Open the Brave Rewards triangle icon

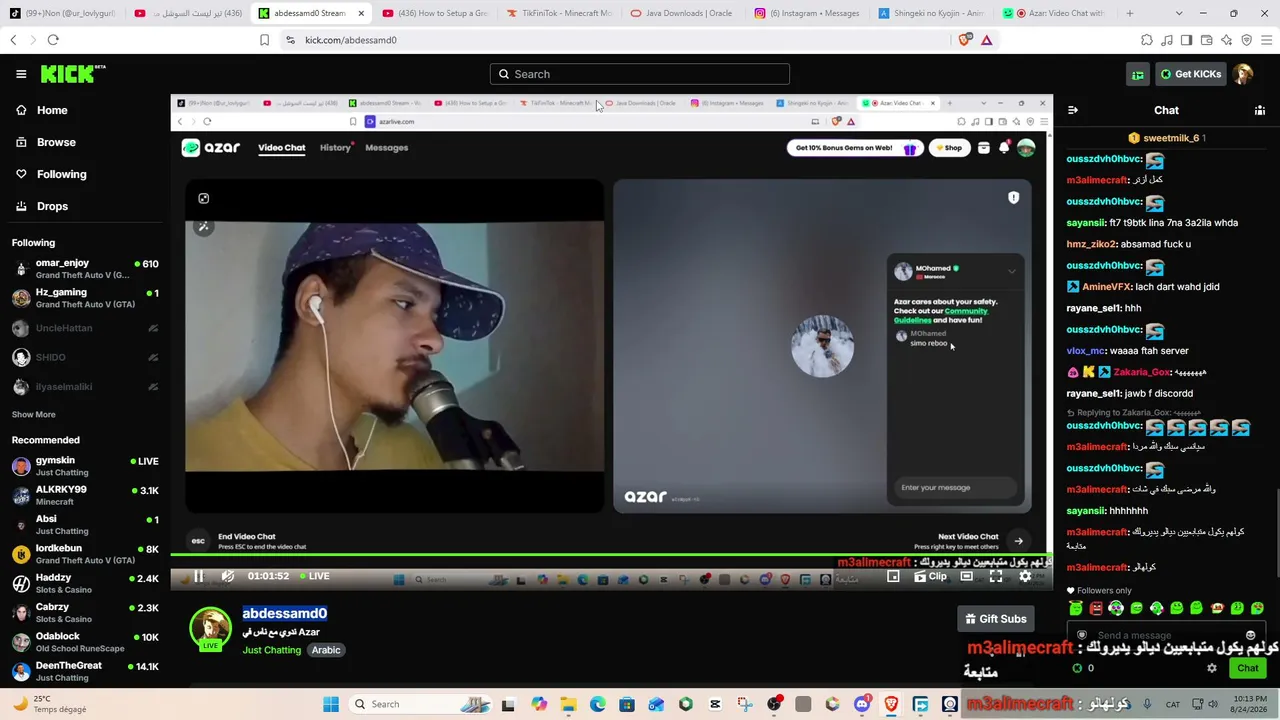(986, 40)
